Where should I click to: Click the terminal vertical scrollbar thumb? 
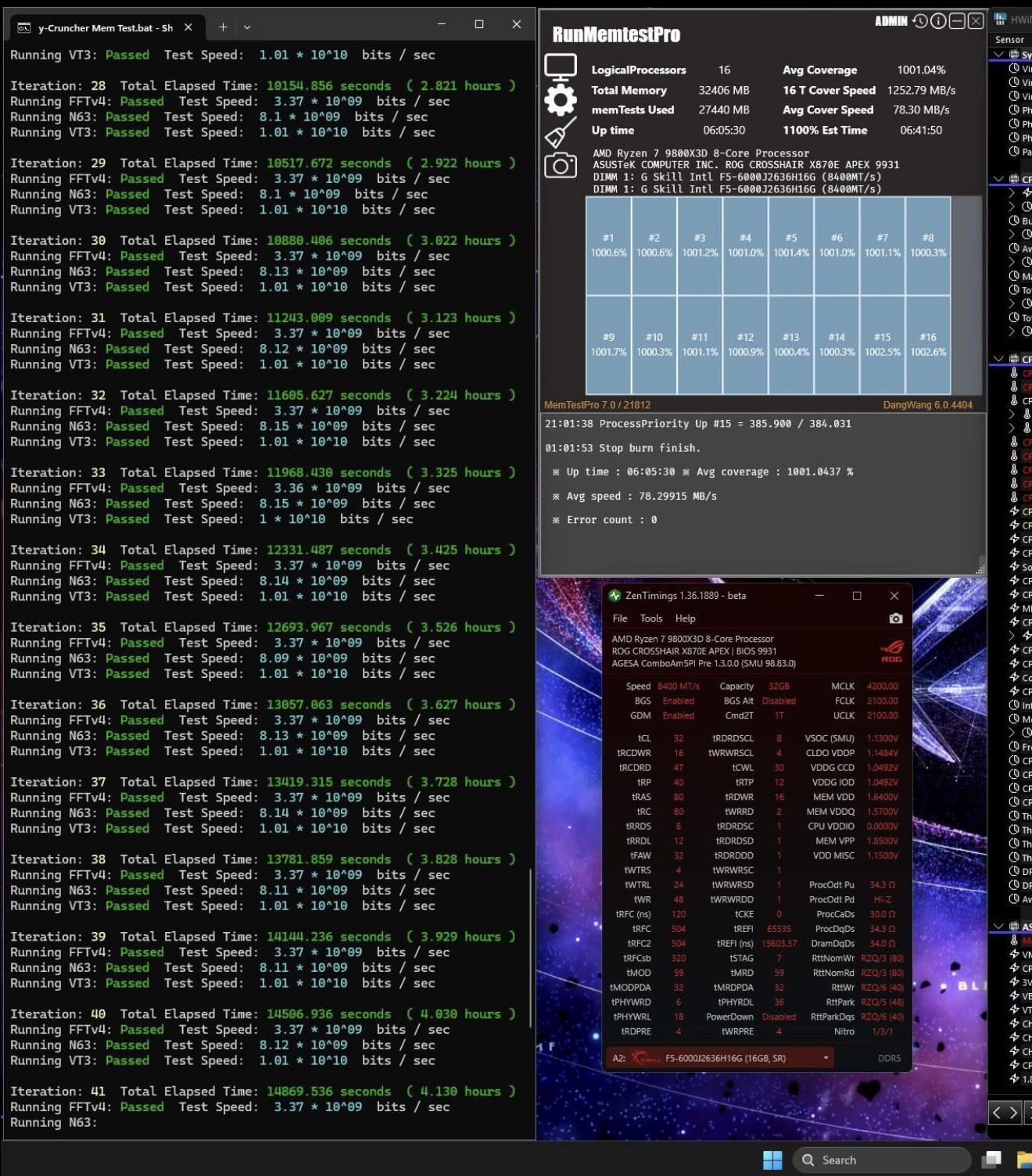(x=531, y=948)
